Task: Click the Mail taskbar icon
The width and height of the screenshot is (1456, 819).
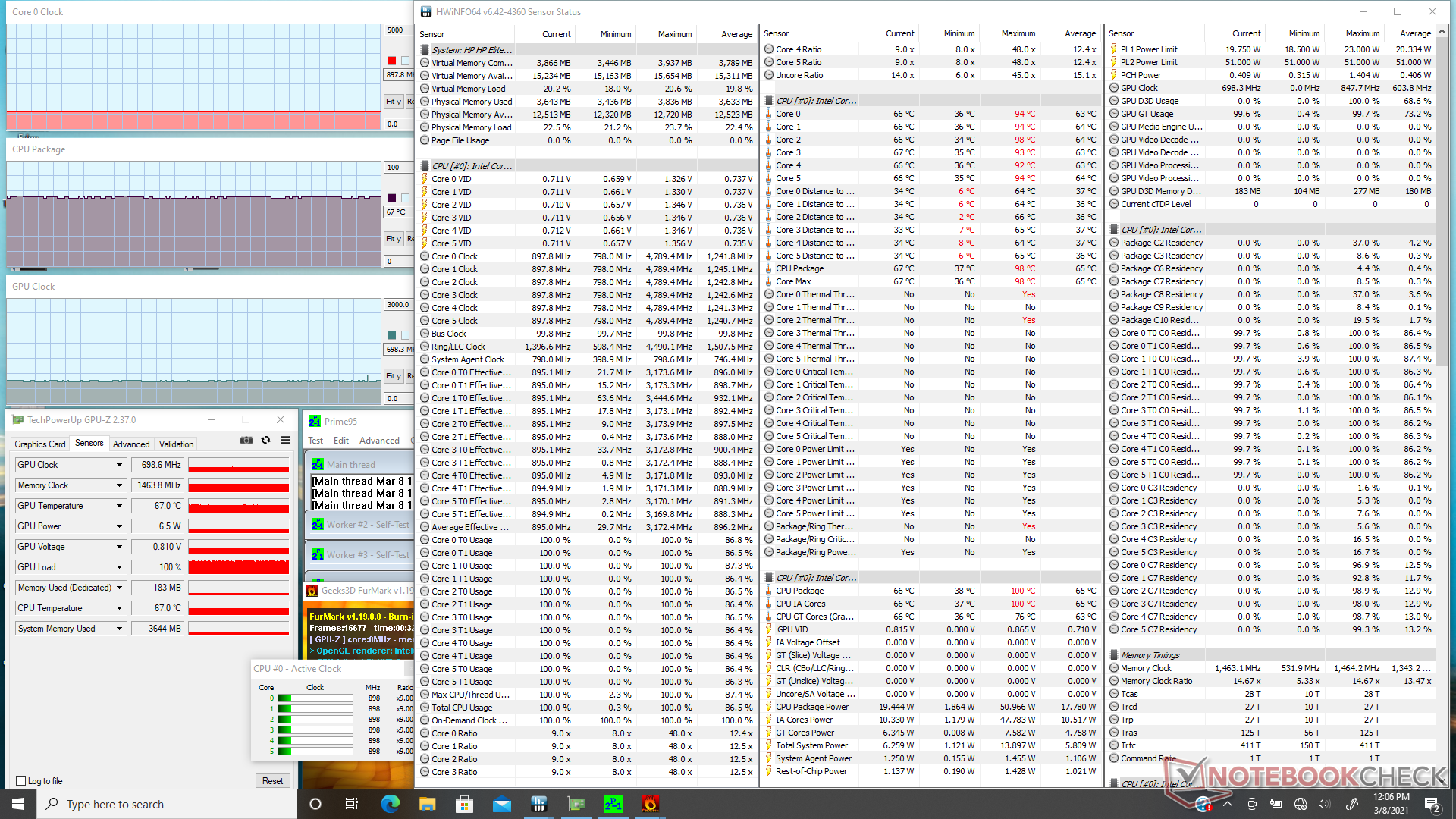Action: (x=501, y=804)
